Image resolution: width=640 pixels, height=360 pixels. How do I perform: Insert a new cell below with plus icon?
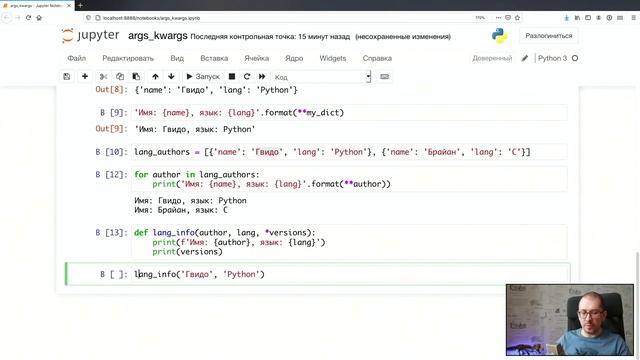pyautogui.click(x=84, y=77)
